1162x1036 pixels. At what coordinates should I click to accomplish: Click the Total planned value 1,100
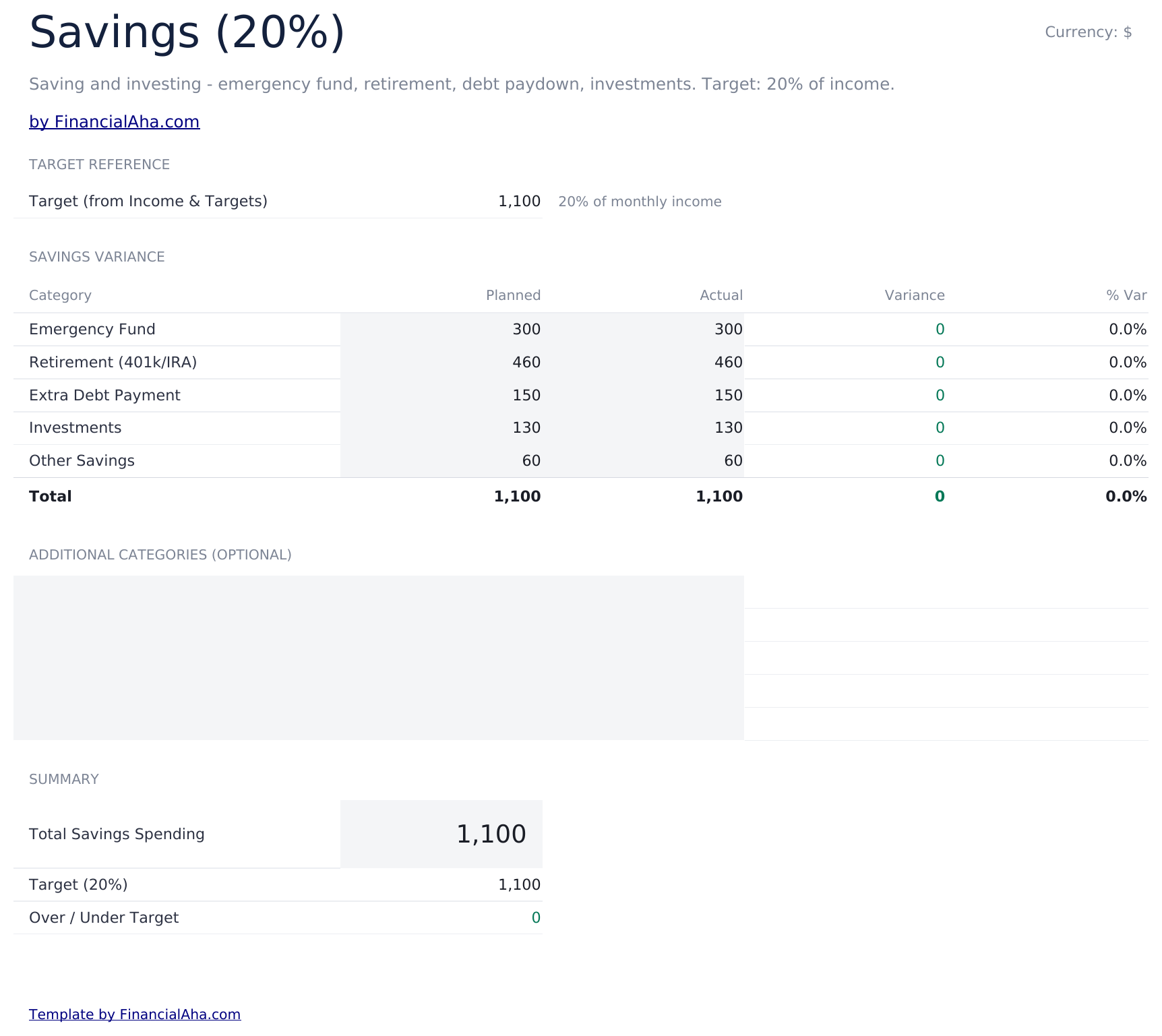coord(517,497)
